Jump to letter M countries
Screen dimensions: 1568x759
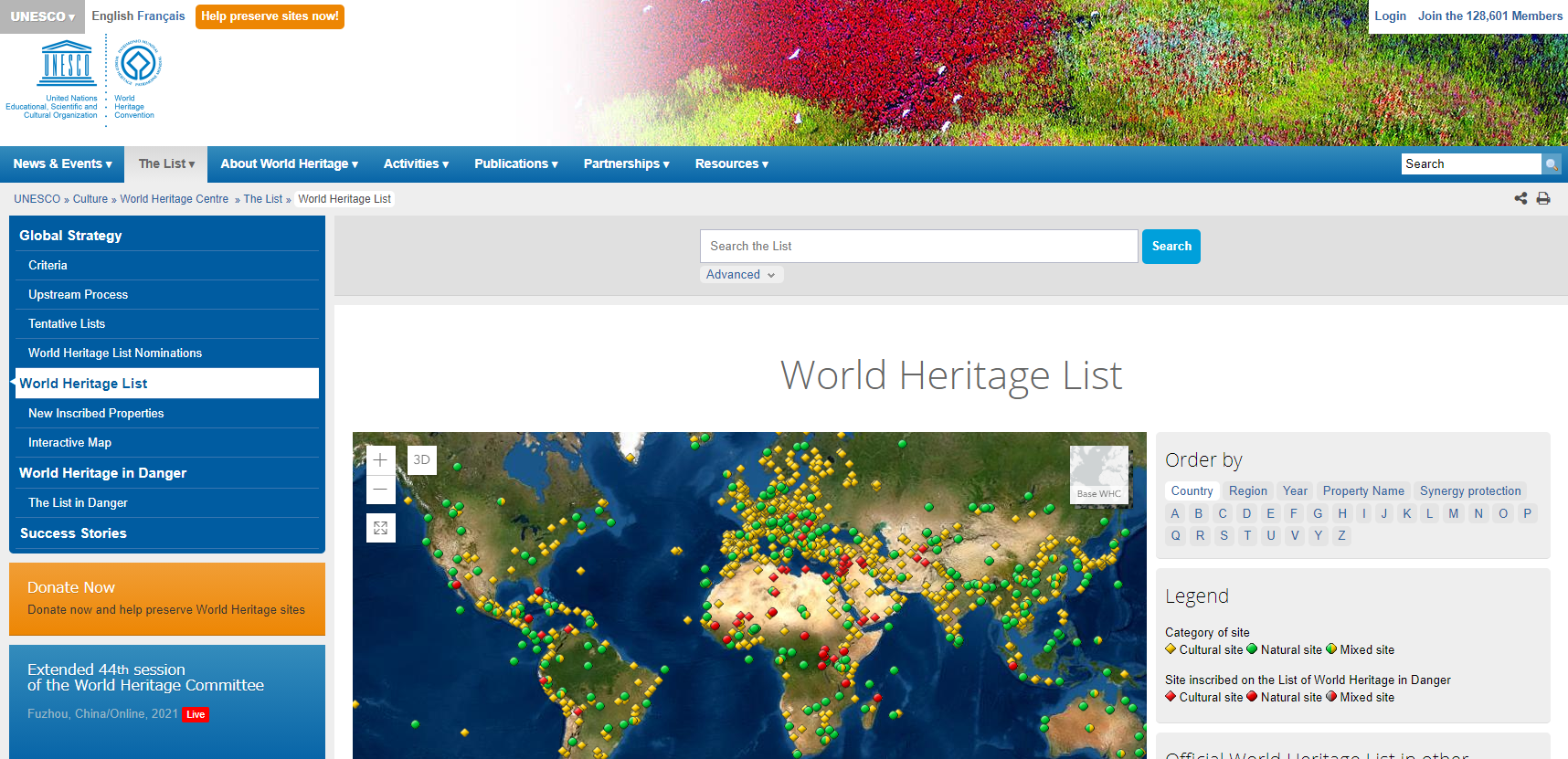point(1454,513)
